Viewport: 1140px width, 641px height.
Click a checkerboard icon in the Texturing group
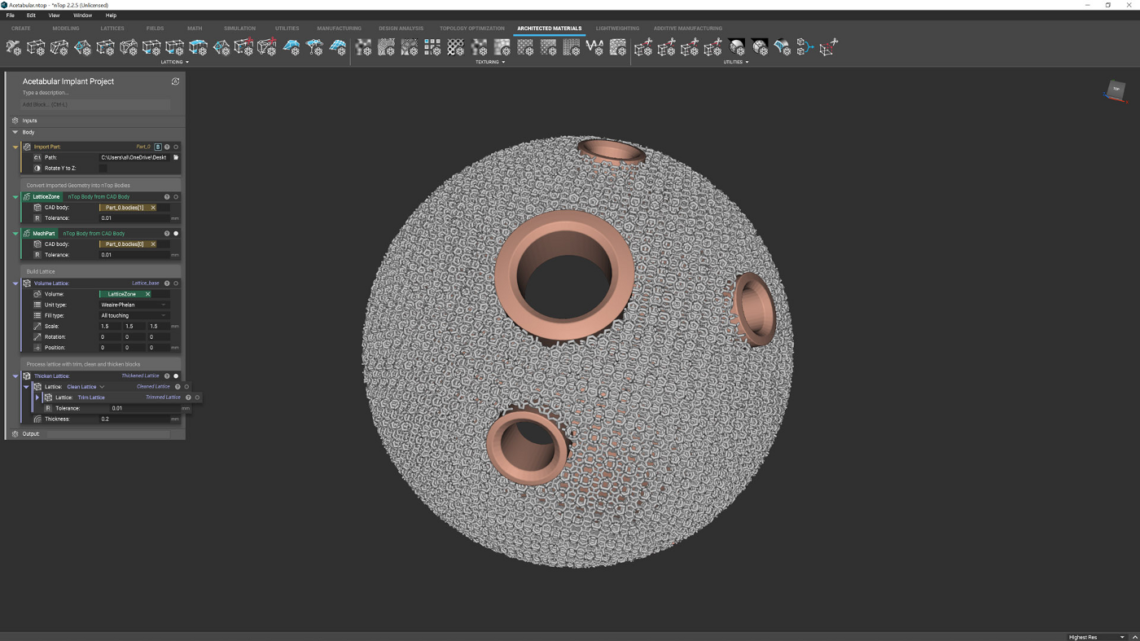click(x=433, y=45)
